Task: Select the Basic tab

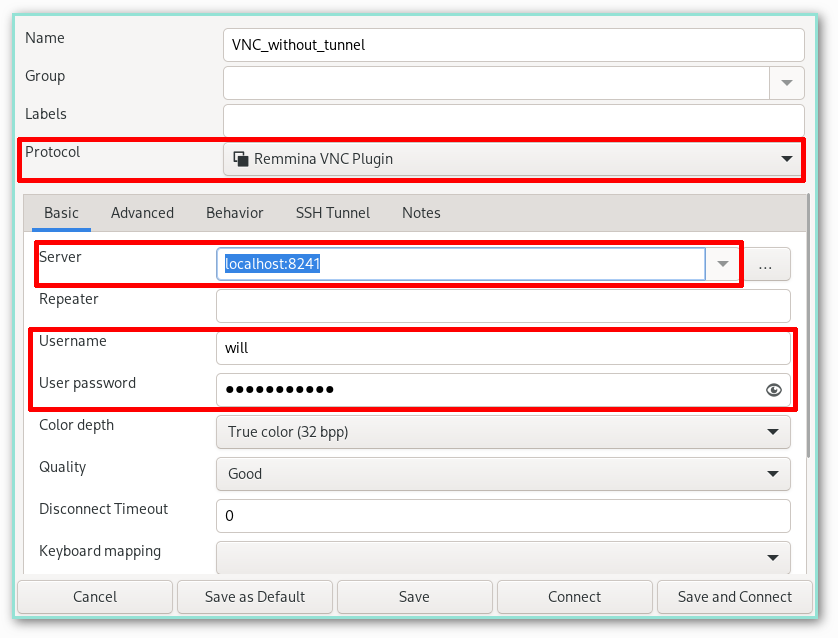Action: click(61, 212)
